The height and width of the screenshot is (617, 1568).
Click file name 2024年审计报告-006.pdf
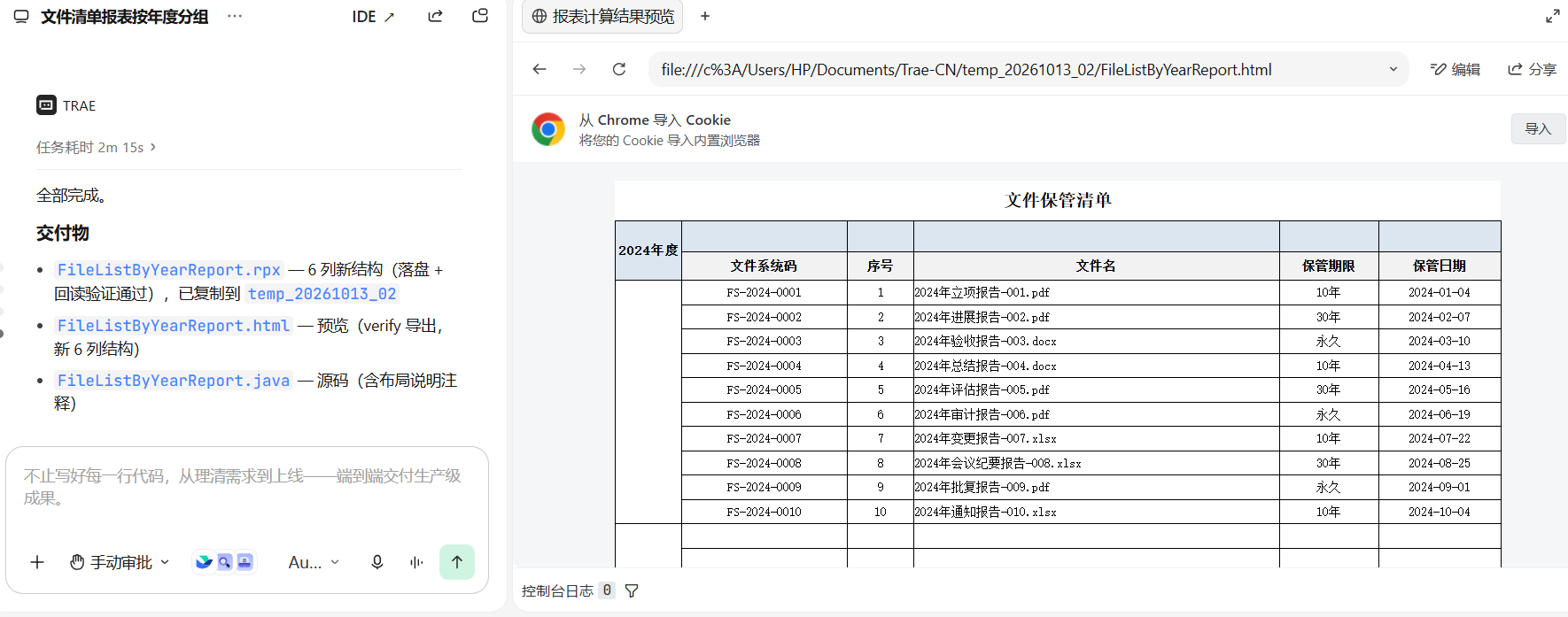(982, 414)
